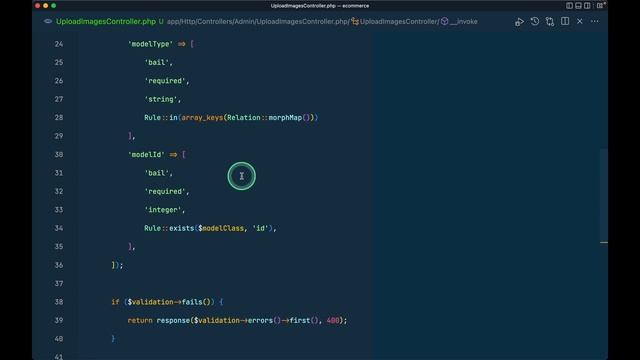Screen dimensions: 640x360
Task: Click the $modelClass variable
Action: pos(221,228)
